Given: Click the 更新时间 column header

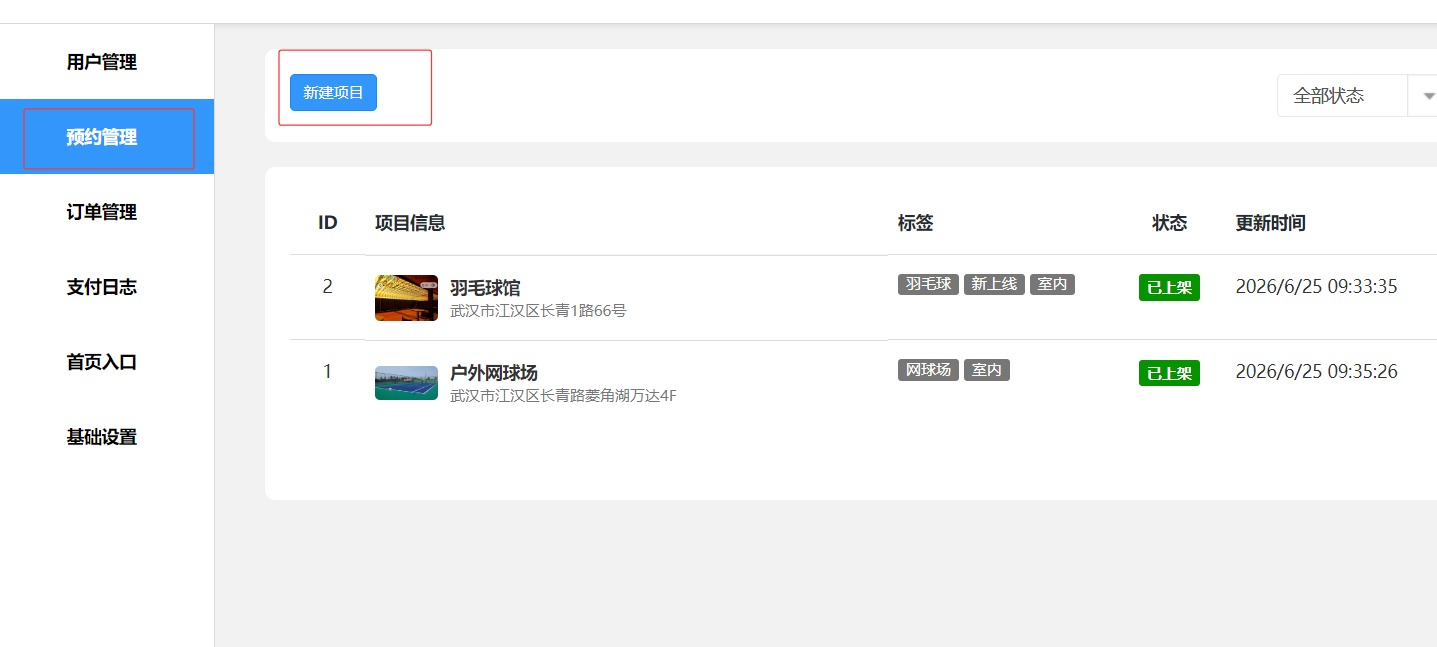Looking at the screenshot, I should [1270, 223].
